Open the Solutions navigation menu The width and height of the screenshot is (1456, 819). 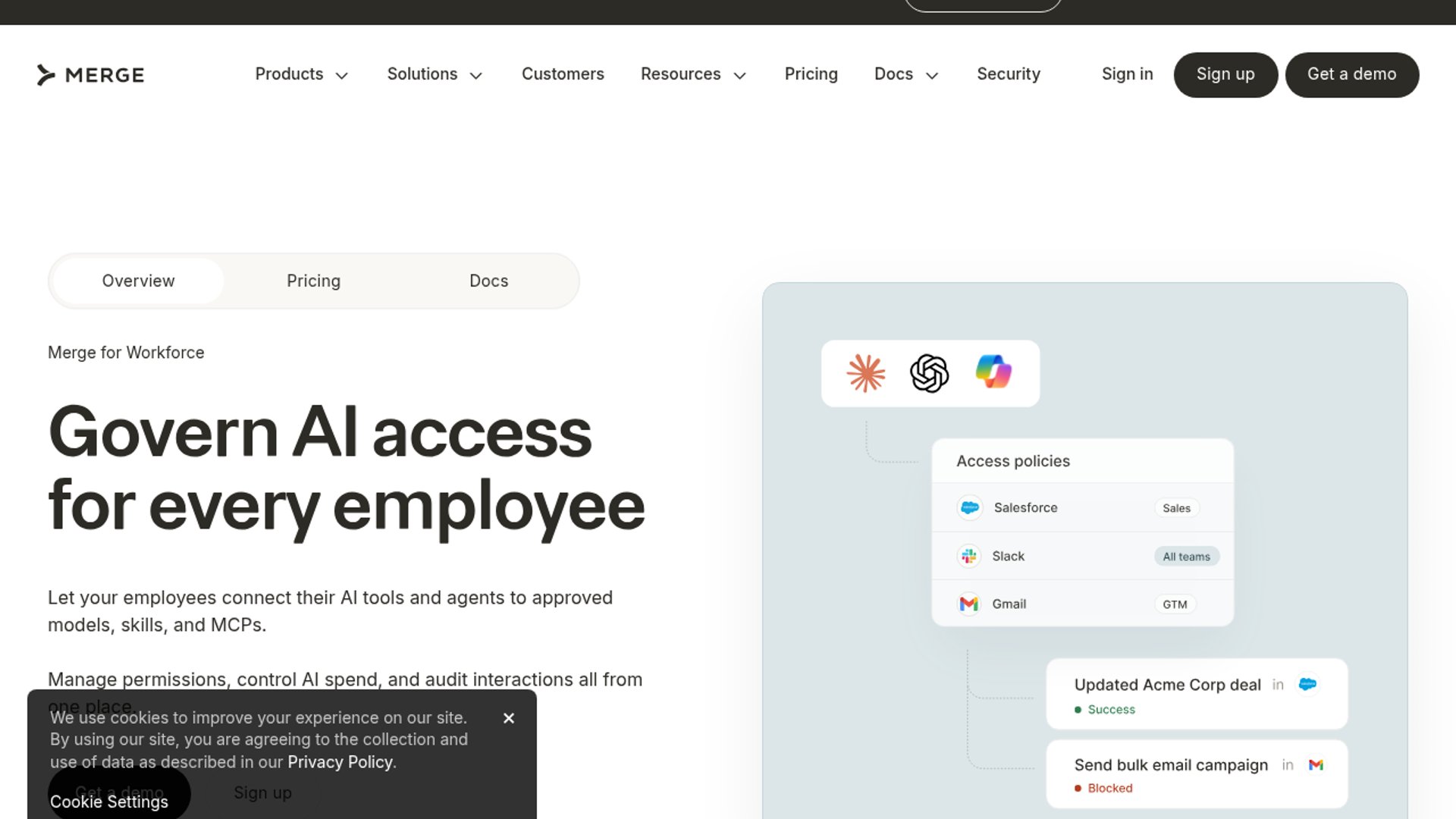click(435, 74)
